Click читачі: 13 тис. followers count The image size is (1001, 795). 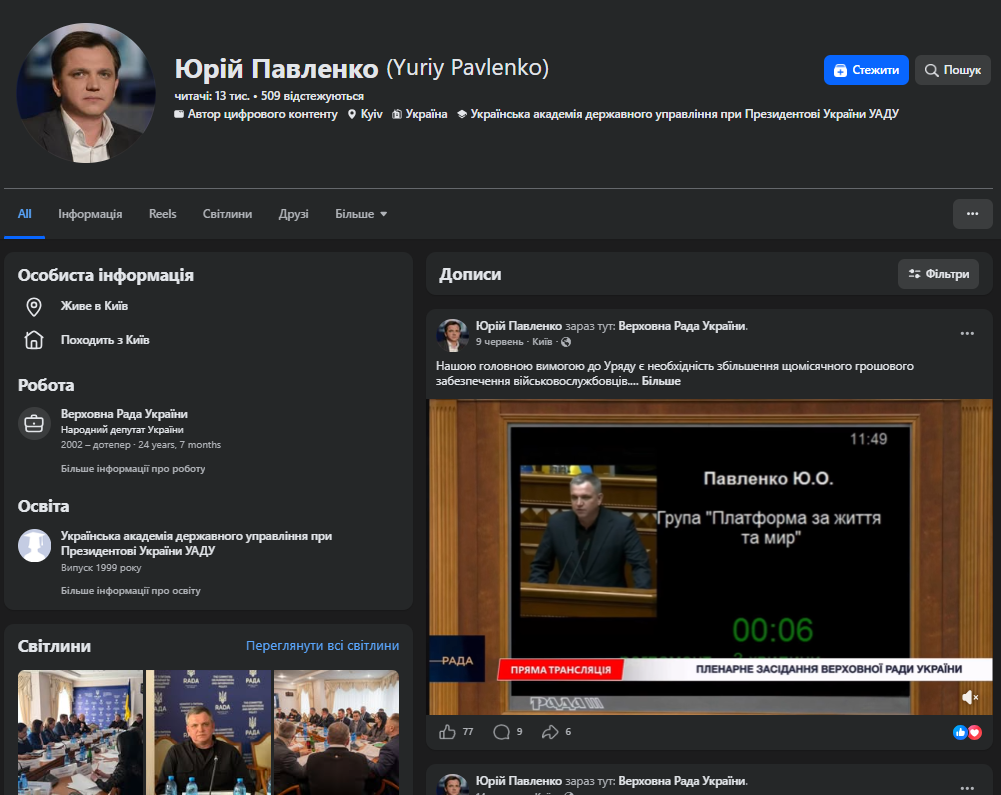(x=212, y=96)
